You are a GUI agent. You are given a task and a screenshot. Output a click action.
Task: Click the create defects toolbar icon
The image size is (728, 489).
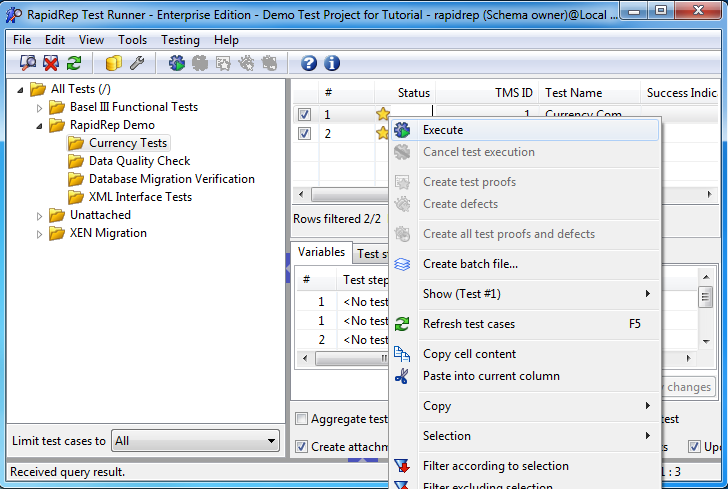pos(246,63)
